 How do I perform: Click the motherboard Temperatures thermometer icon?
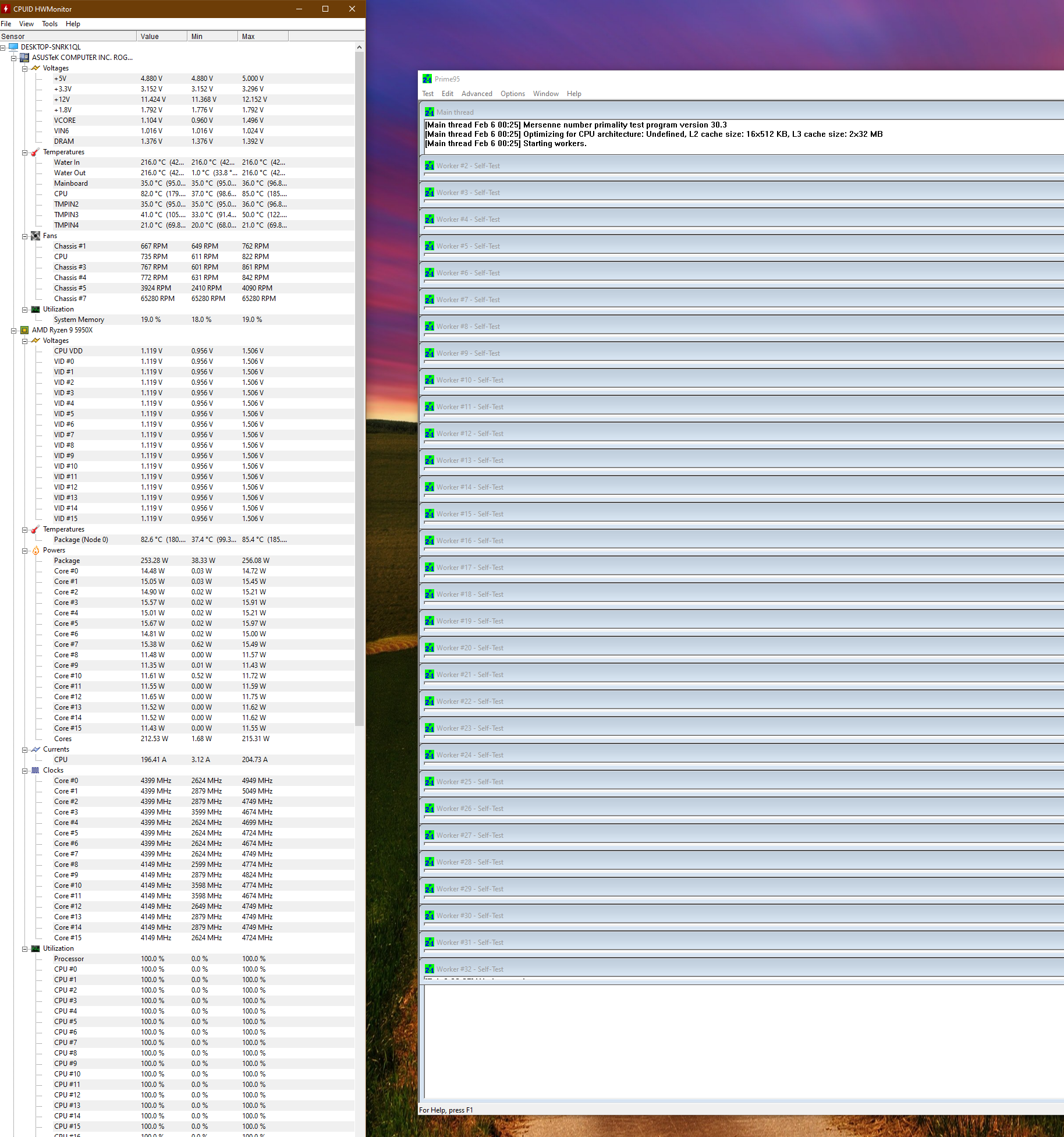pyautogui.click(x=36, y=152)
